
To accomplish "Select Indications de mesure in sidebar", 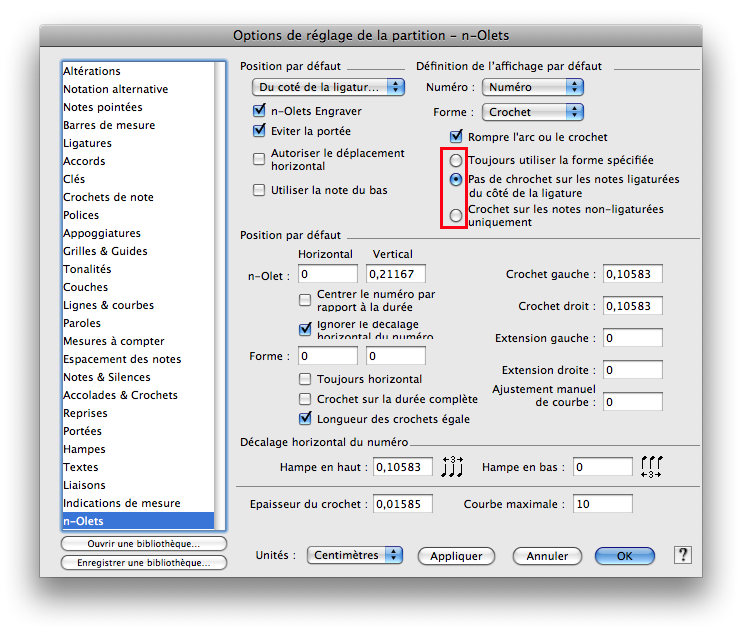I will (122, 503).
